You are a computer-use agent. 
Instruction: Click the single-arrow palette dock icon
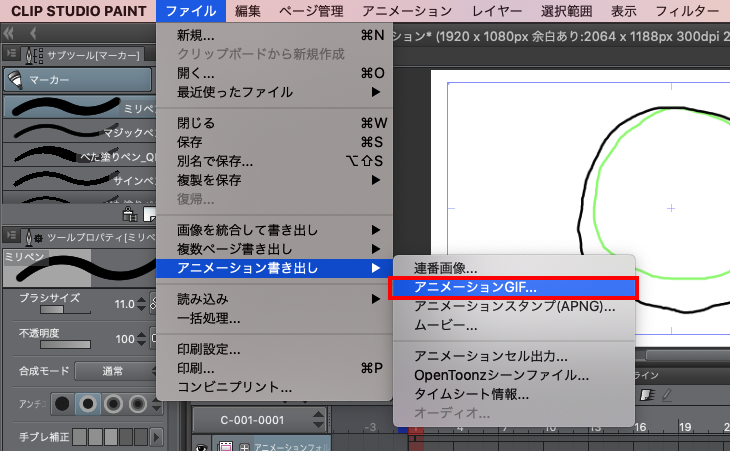(x=33, y=34)
